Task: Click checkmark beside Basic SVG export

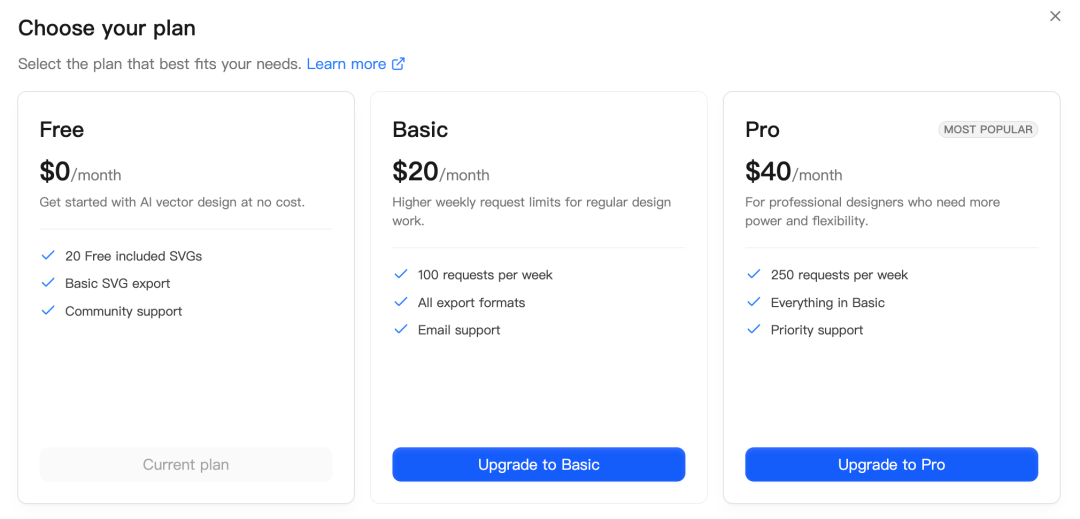Action: tap(48, 283)
